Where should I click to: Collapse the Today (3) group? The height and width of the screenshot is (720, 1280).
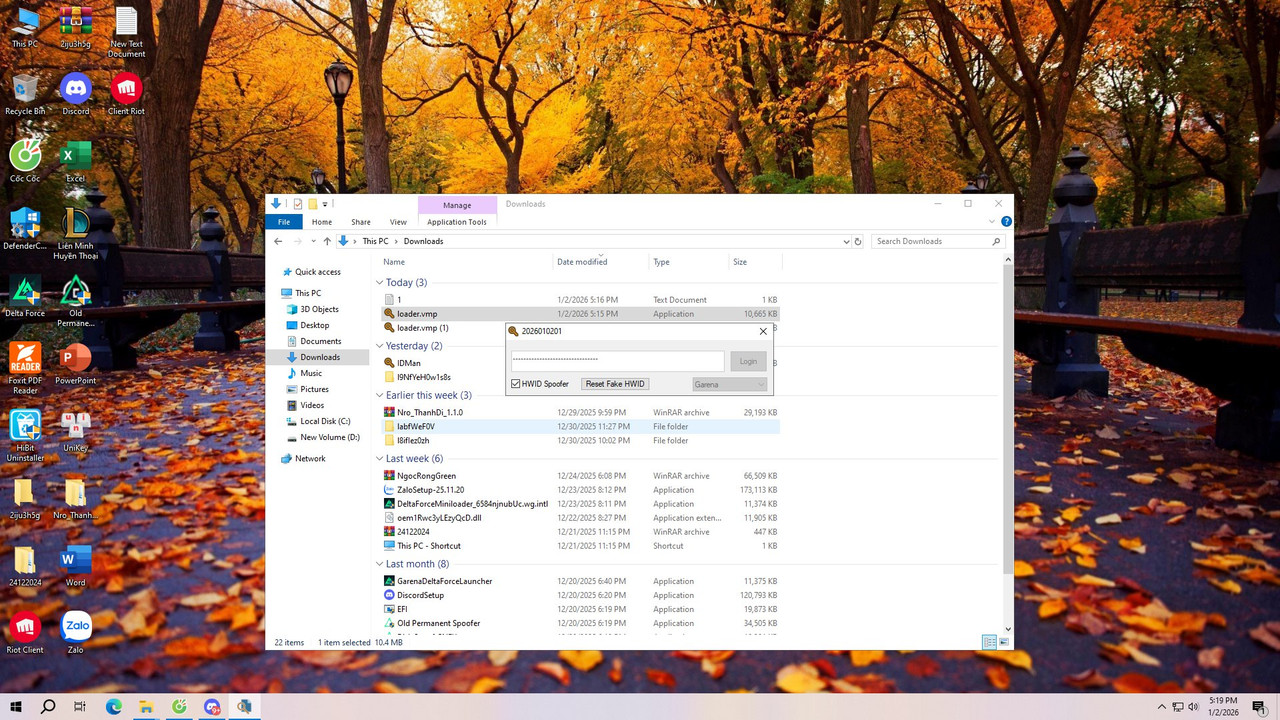(x=379, y=283)
